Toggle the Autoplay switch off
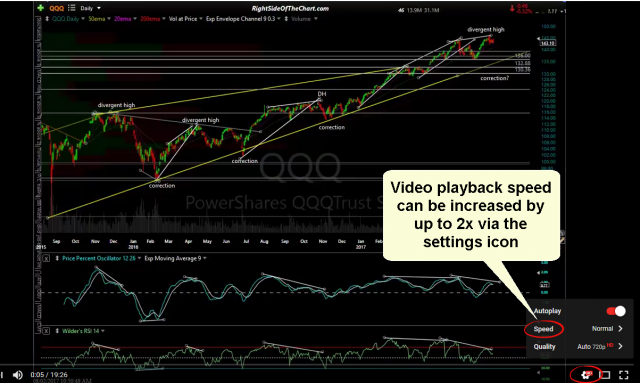Image resolution: width=640 pixels, height=383 pixels. [616, 311]
